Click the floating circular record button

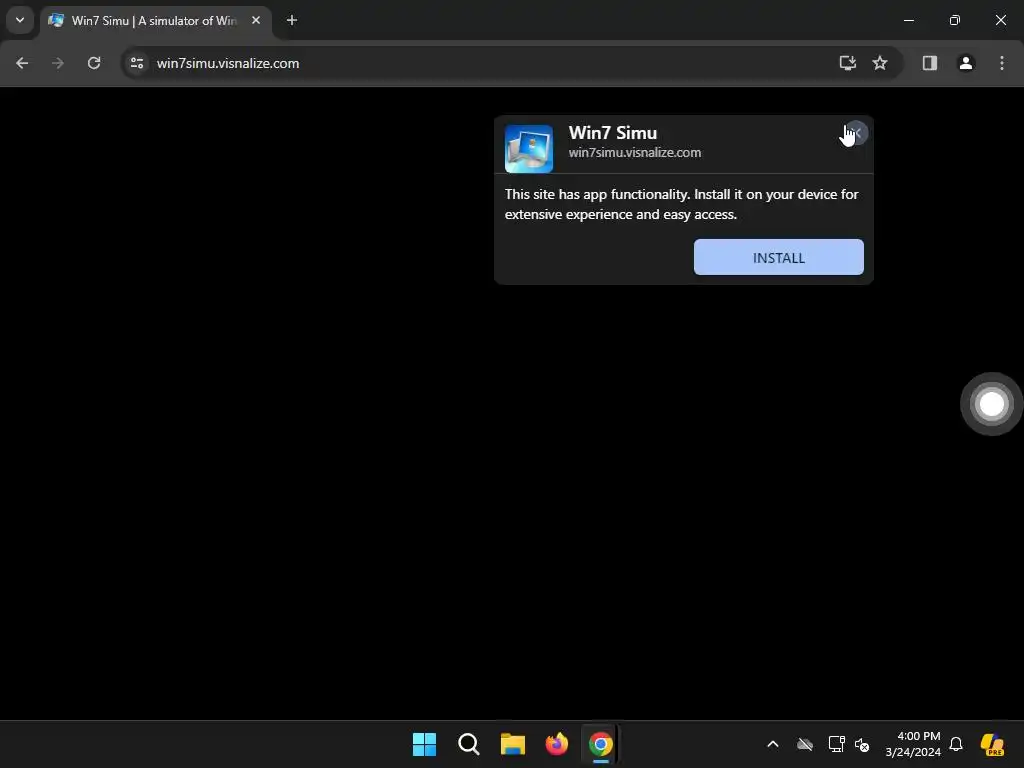point(991,404)
